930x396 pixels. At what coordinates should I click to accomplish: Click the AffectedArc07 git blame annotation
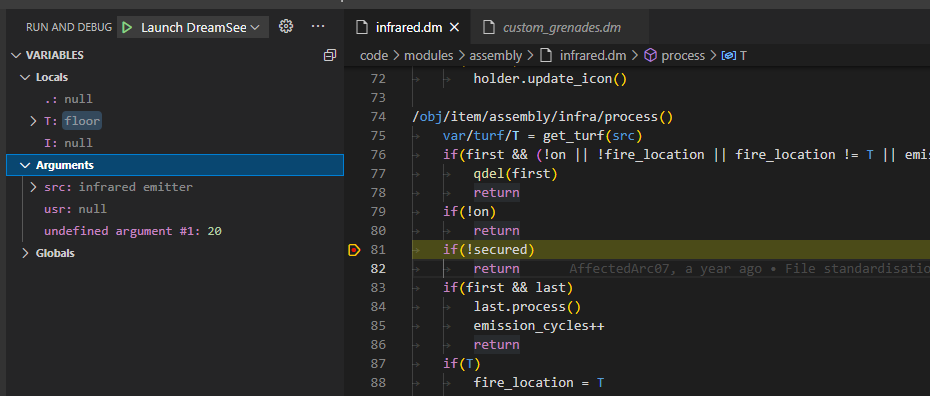coord(749,269)
